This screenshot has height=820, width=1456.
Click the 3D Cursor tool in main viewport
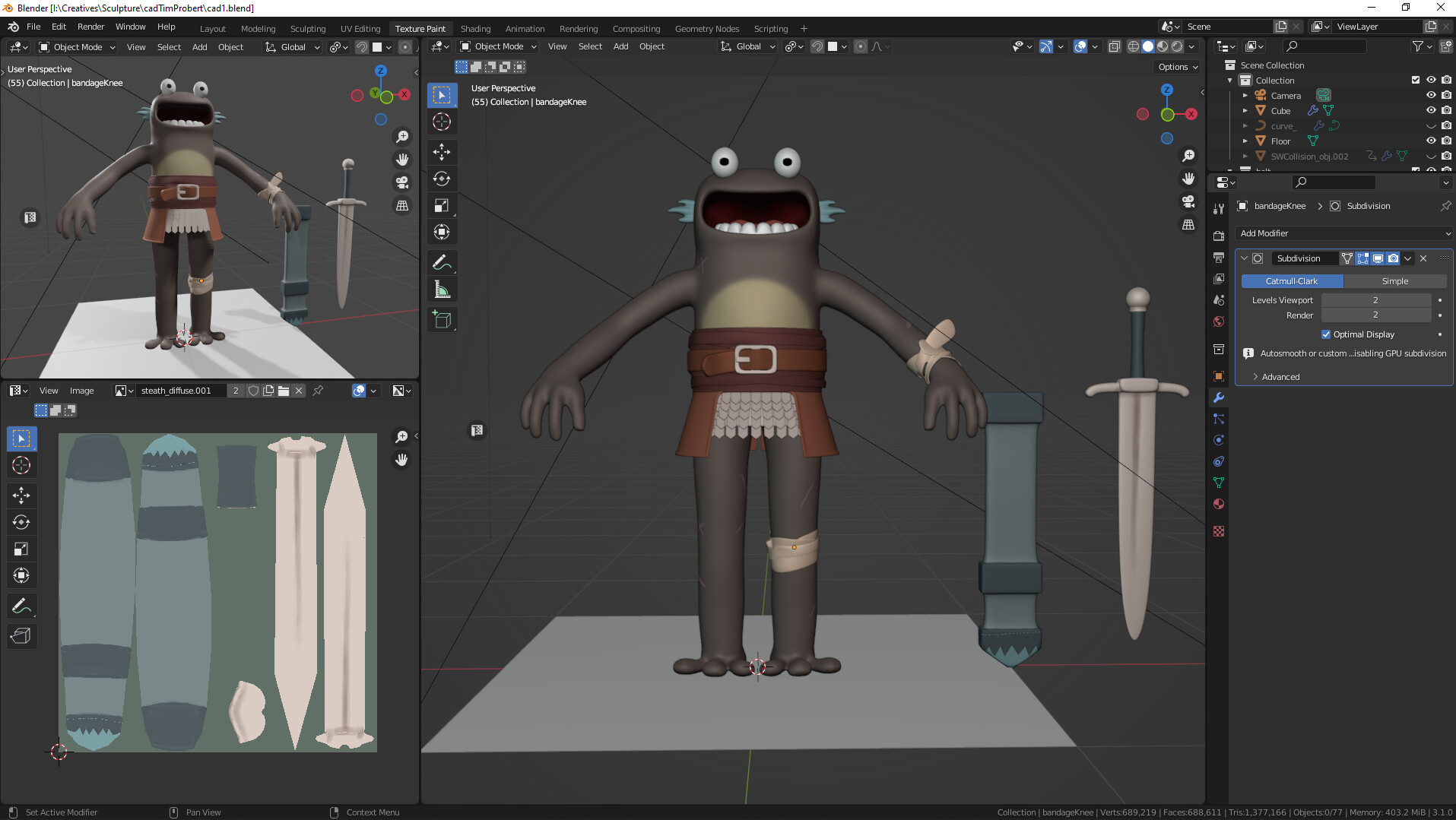click(x=442, y=122)
